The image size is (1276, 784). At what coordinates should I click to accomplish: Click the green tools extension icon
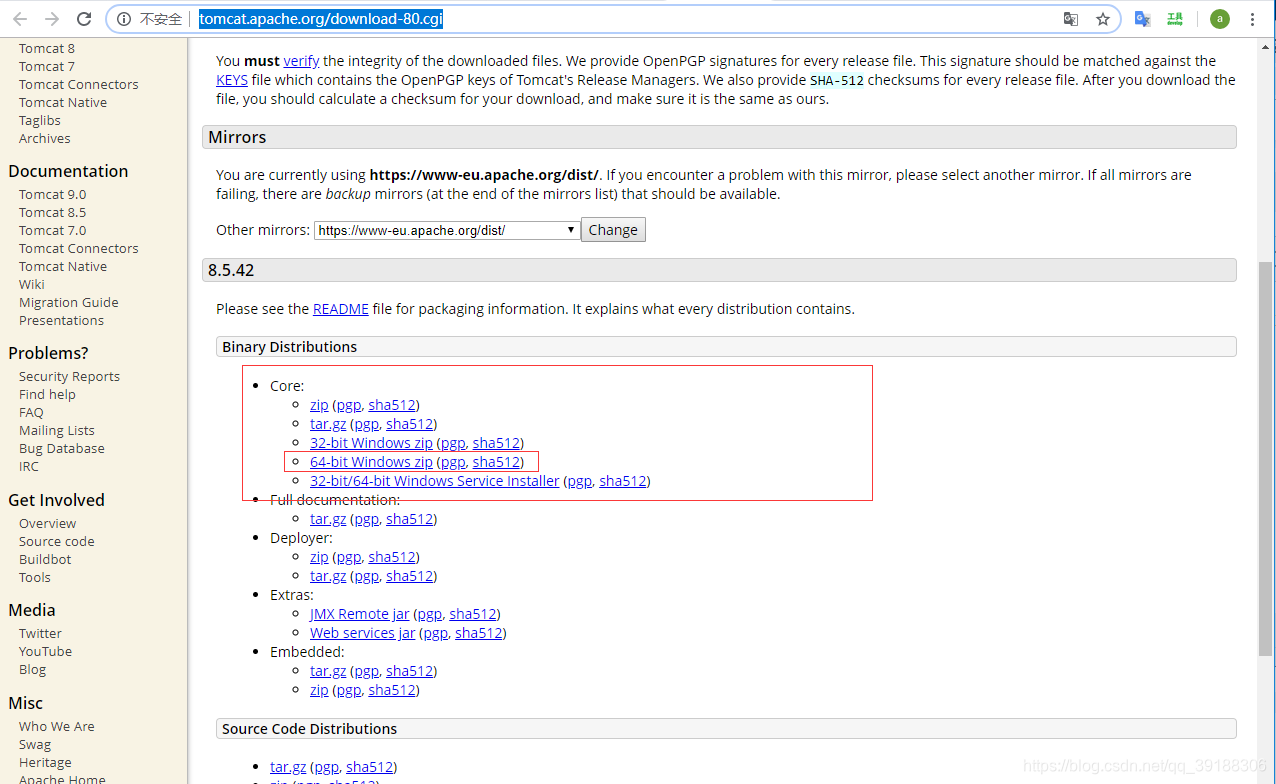tap(1175, 19)
